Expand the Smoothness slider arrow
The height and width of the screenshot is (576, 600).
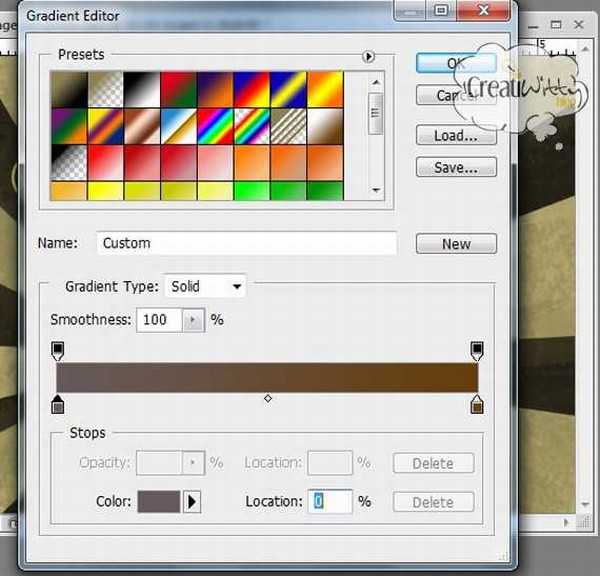click(x=193, y=320)
